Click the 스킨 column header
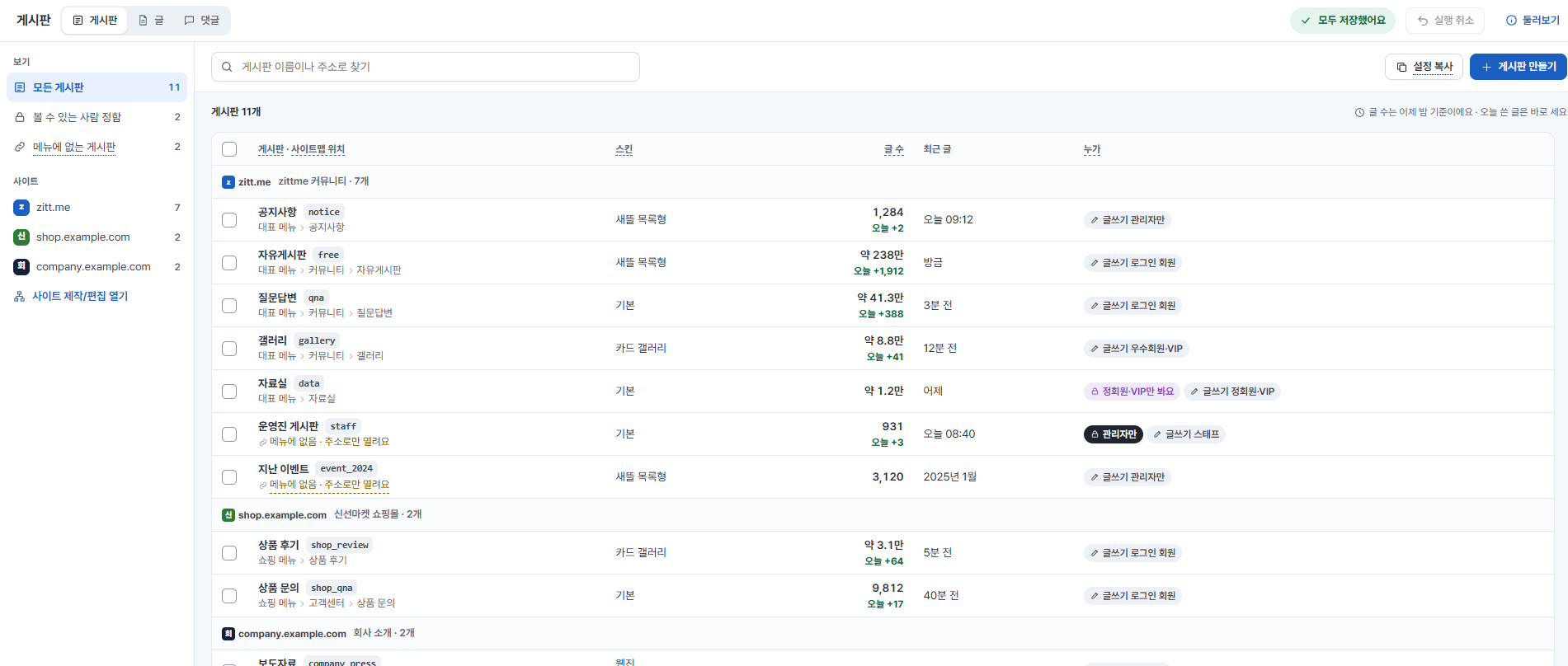The width and height of the screenshot is (1568, 666). 624,149
